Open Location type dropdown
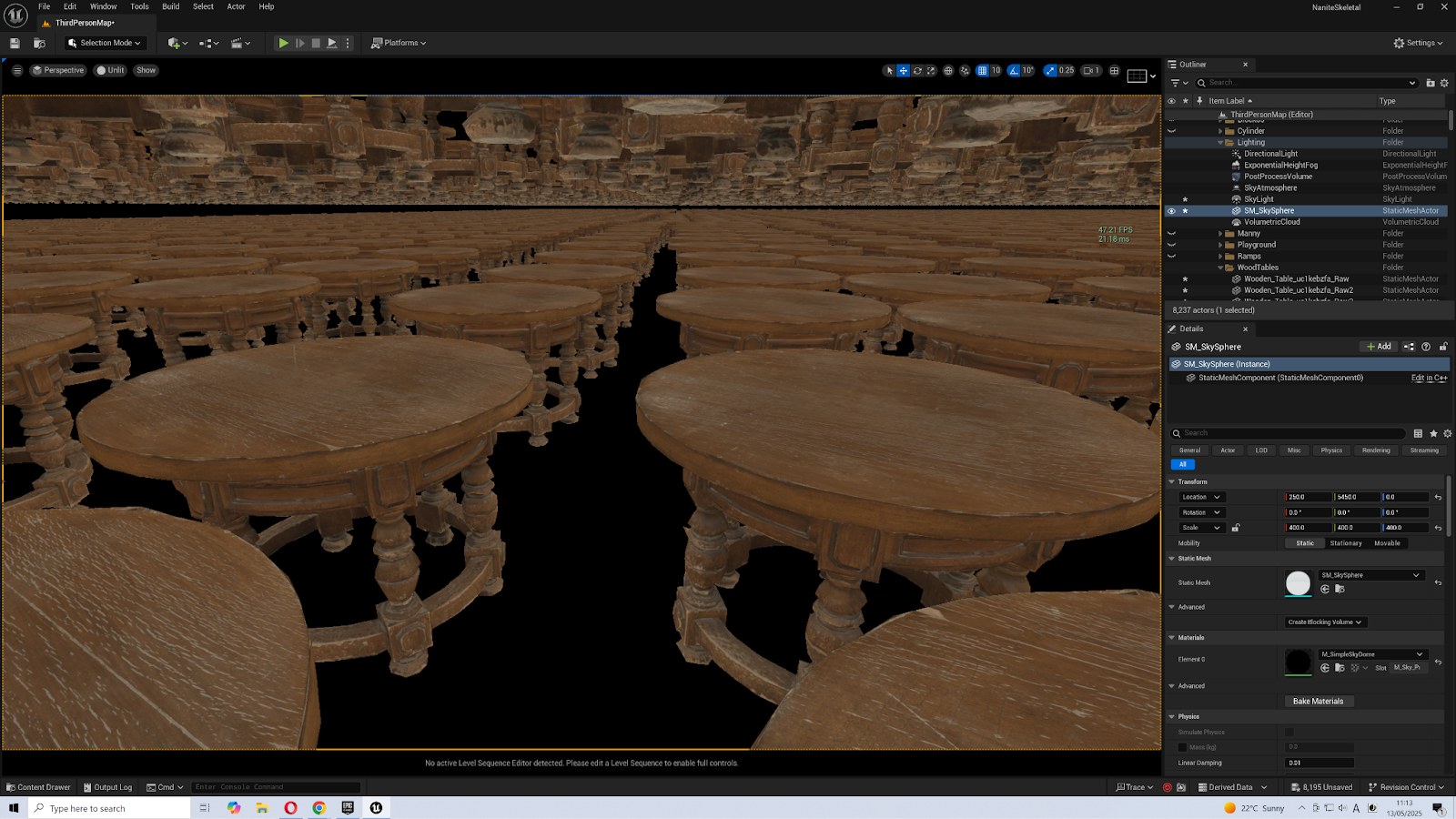Viewport: 1456px width, 819px height. [1201, 497]
